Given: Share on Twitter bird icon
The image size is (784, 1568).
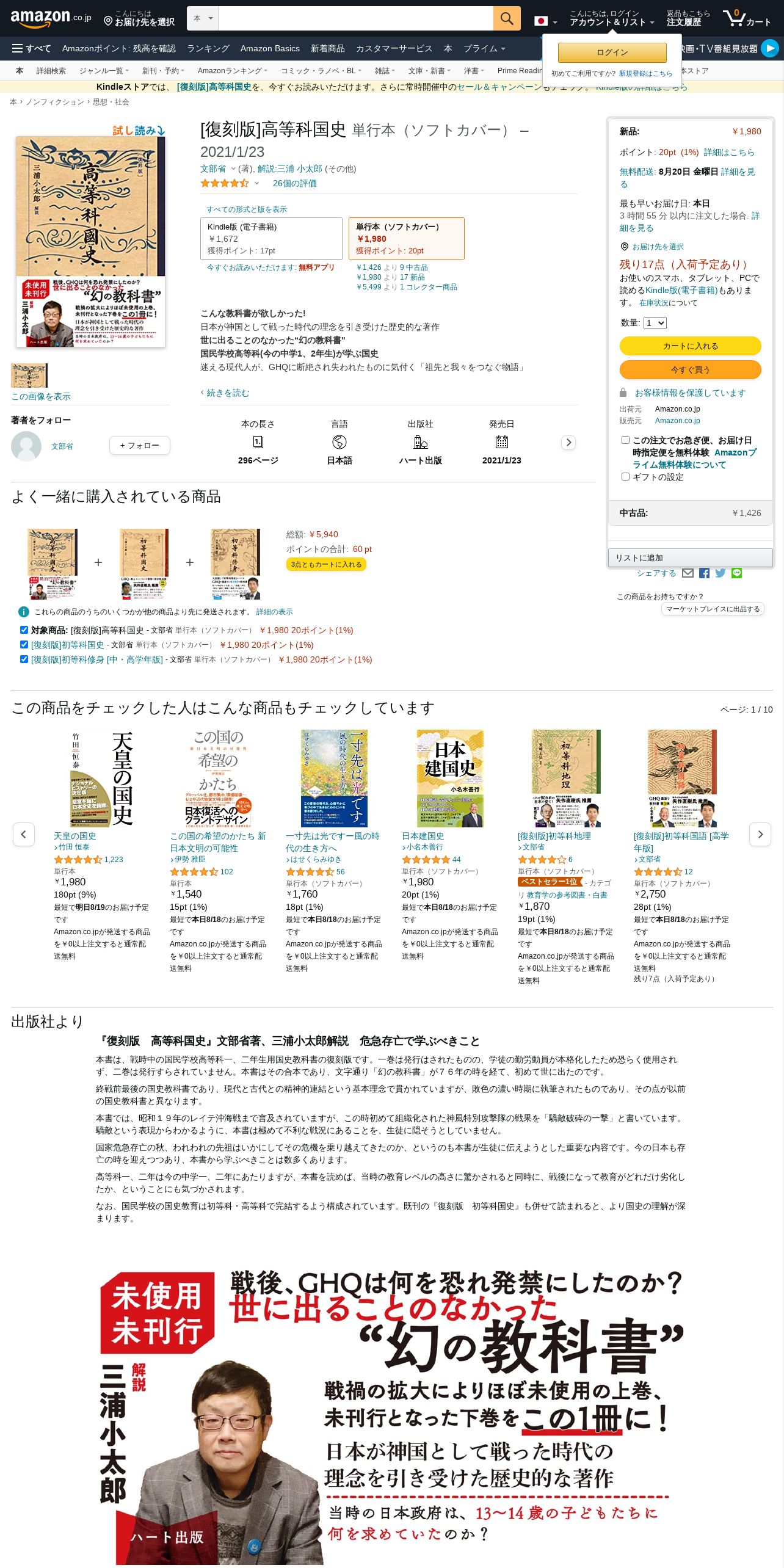Looking at the screenshot, I should (x=720, y=573).
